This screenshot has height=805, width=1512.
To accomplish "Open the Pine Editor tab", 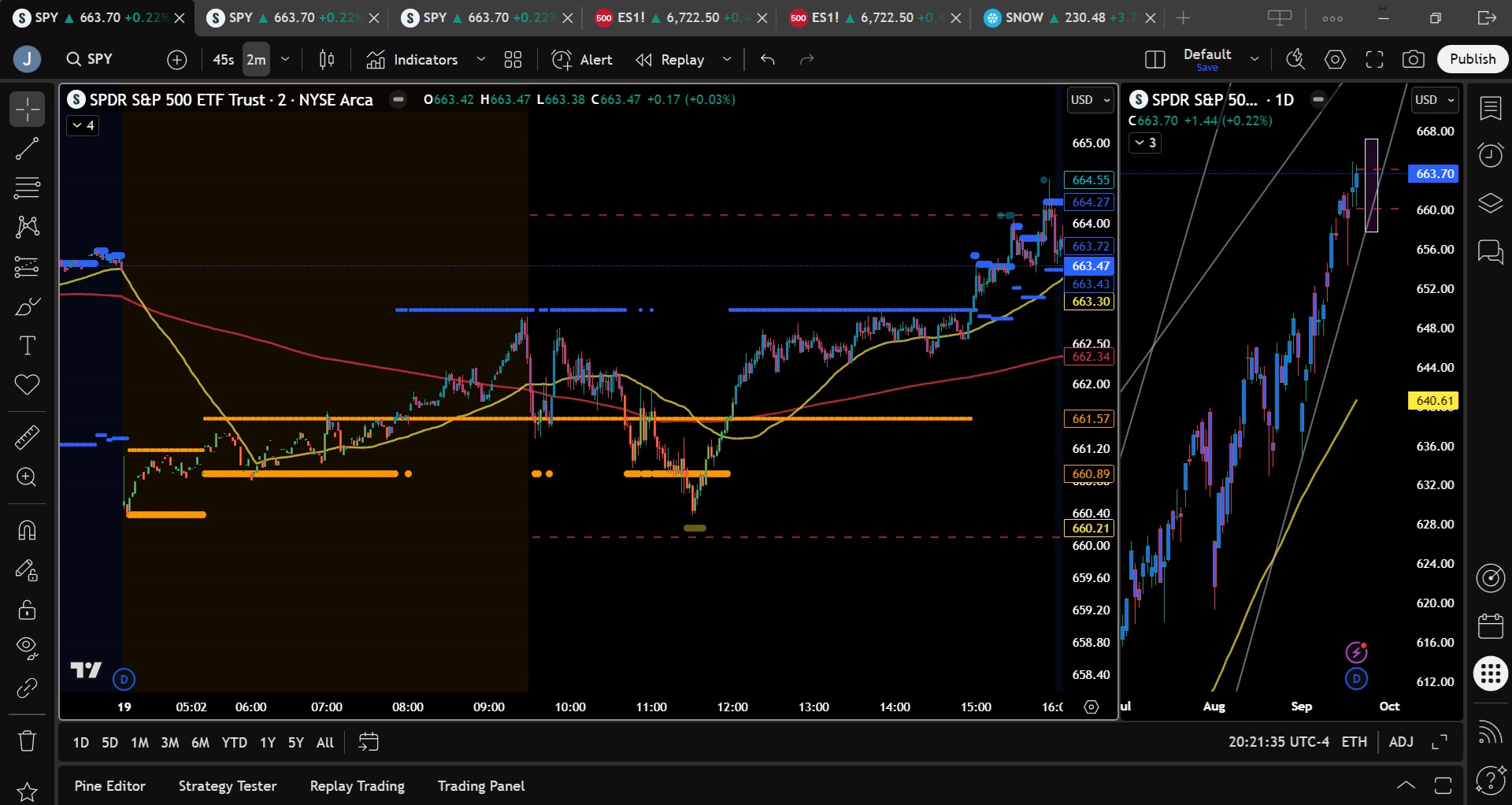I will coord(109,786).
